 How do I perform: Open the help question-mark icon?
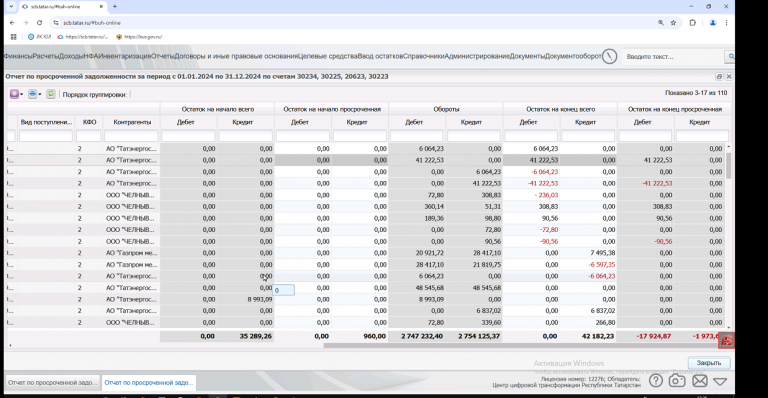pos(656,380)
